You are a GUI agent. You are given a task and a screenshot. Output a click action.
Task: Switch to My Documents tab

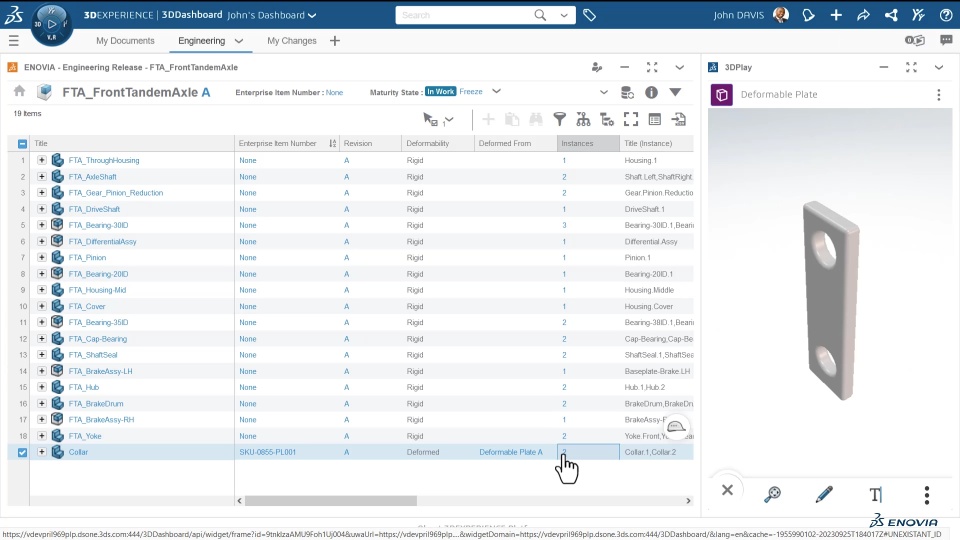125,40
